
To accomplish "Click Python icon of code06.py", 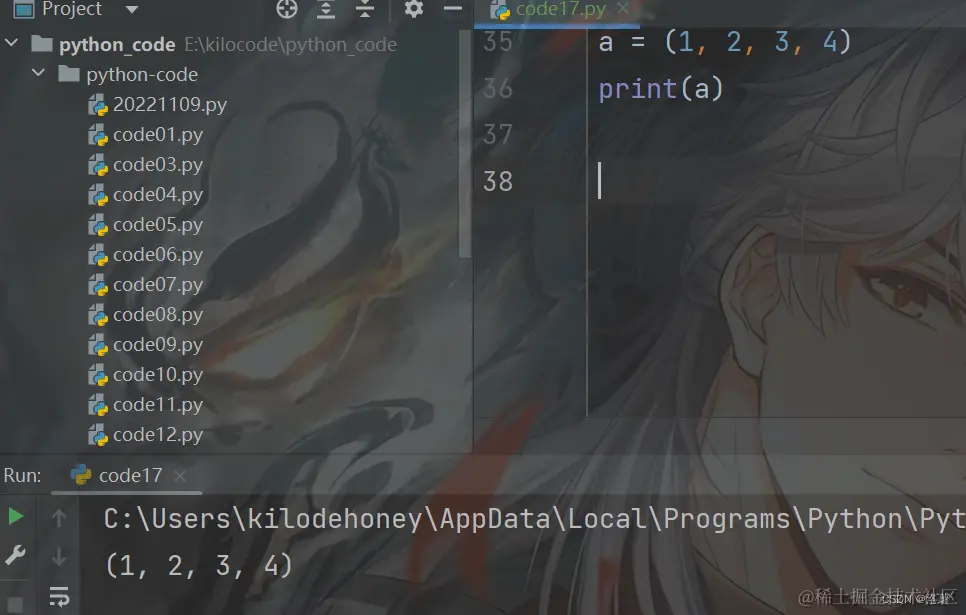I will click(98, 255).
